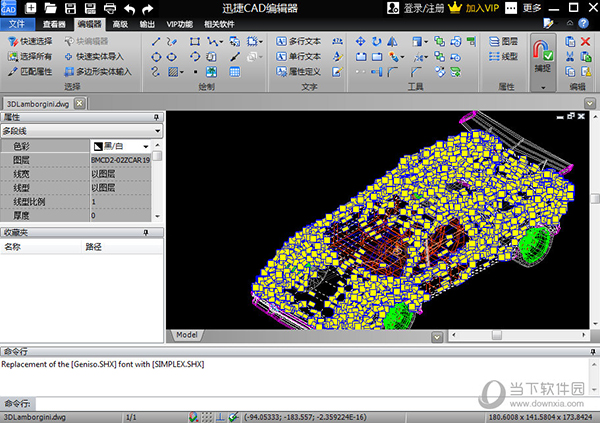Click 选择所有 button
The image size is (600, 423).
coord(30,57)
